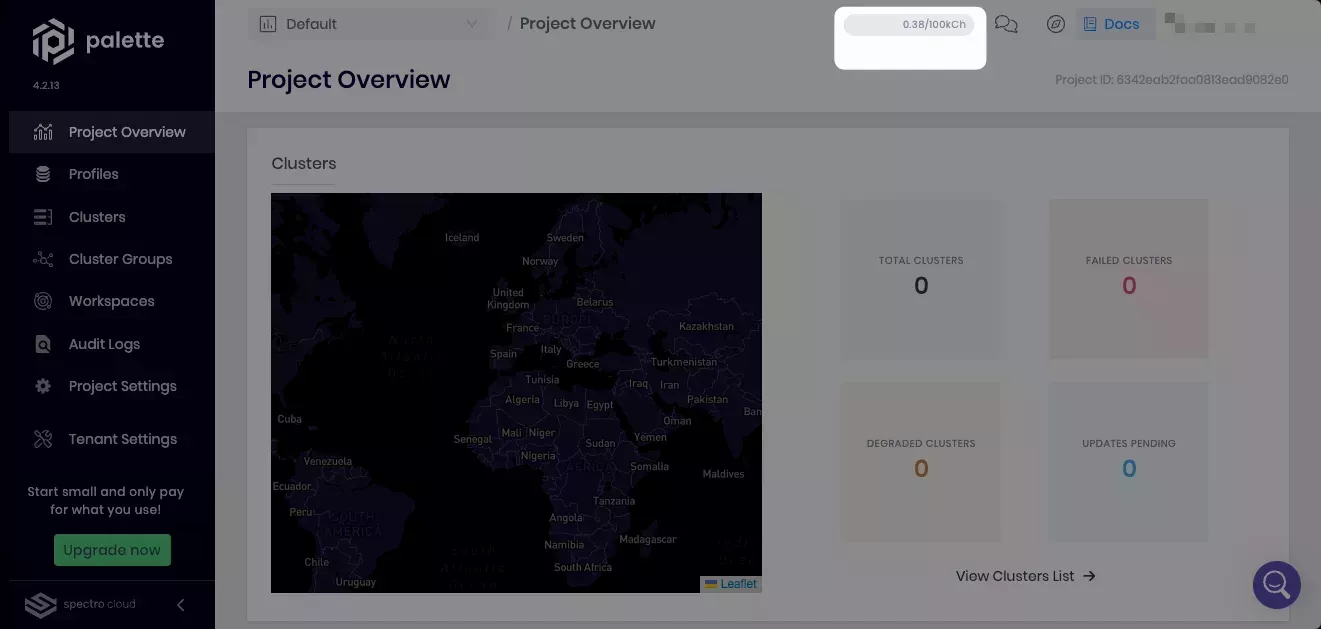Expand the Default project dropdown
Image resolution: width=1321 pixels, height=629 pixels.
point(369,24)
